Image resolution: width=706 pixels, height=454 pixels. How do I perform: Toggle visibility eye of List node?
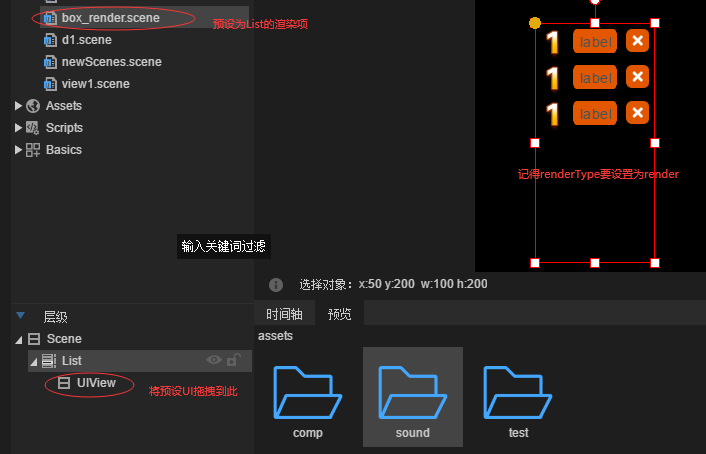(x=214, y=359)
